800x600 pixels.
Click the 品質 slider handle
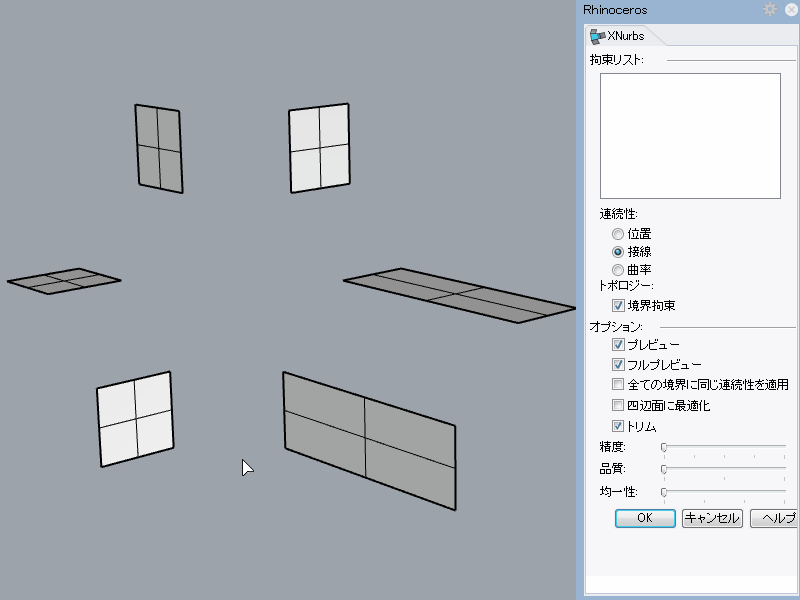point(664,469)
